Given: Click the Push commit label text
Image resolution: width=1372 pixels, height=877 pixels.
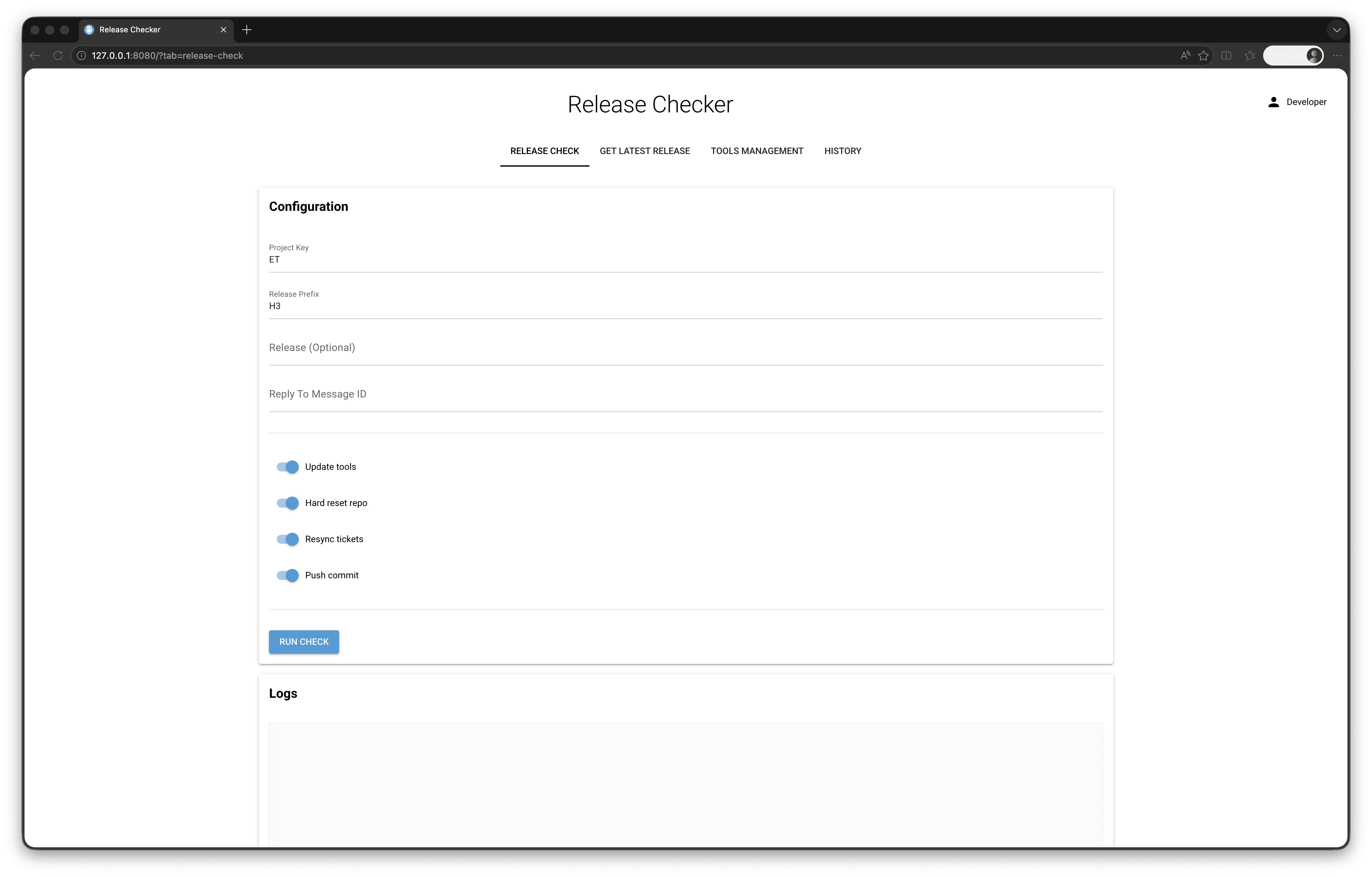Looking at the screenshot, I should coord(332,575).
